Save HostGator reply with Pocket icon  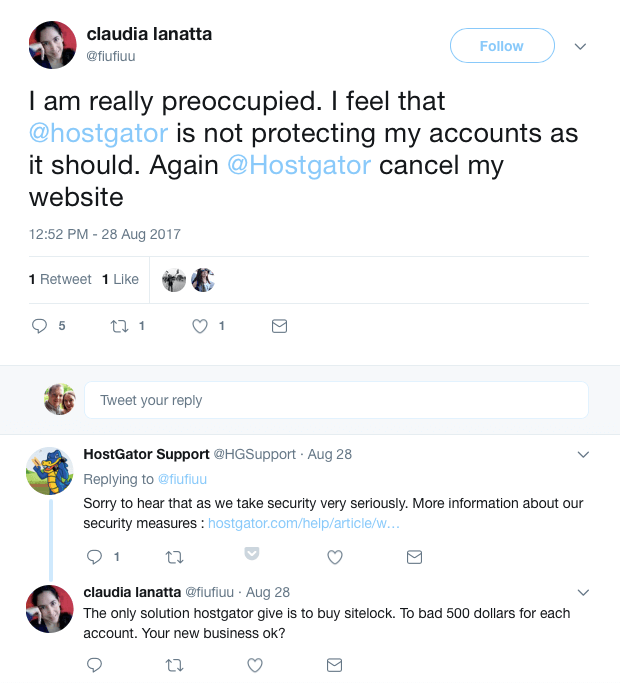coord(253,552)
